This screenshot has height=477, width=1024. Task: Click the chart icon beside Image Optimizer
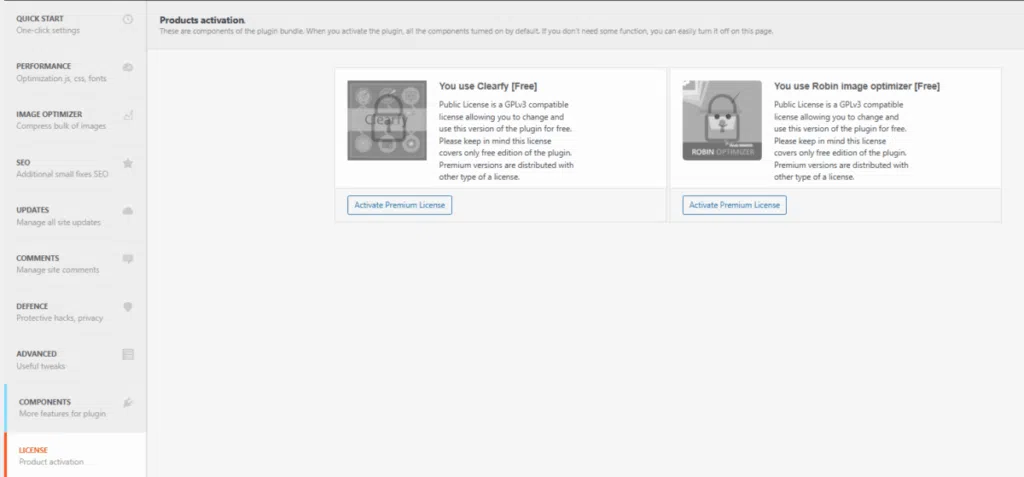[x=128, y=116]
